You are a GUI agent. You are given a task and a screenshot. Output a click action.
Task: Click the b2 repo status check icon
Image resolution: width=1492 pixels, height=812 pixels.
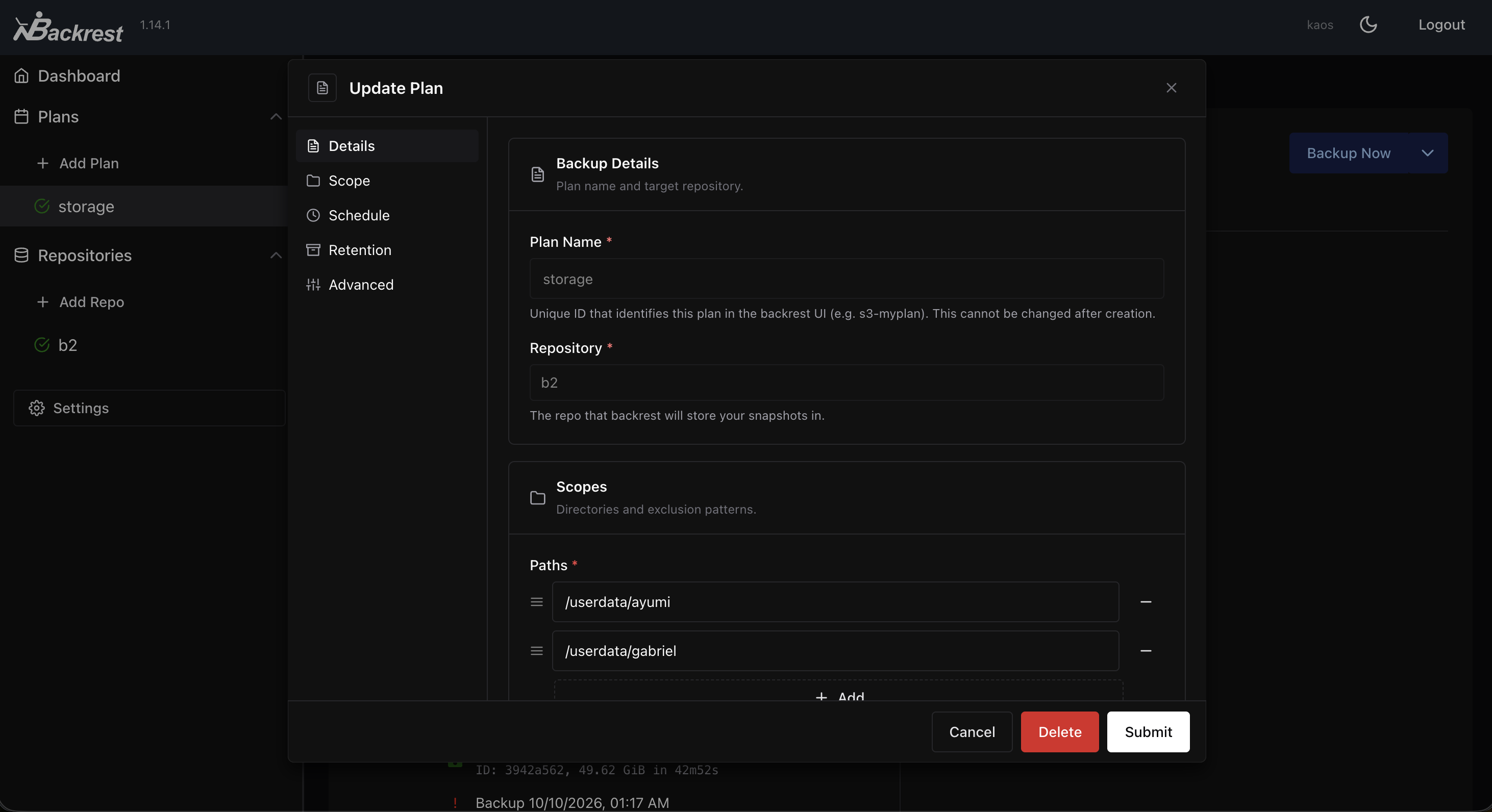[x=42, y=345]
